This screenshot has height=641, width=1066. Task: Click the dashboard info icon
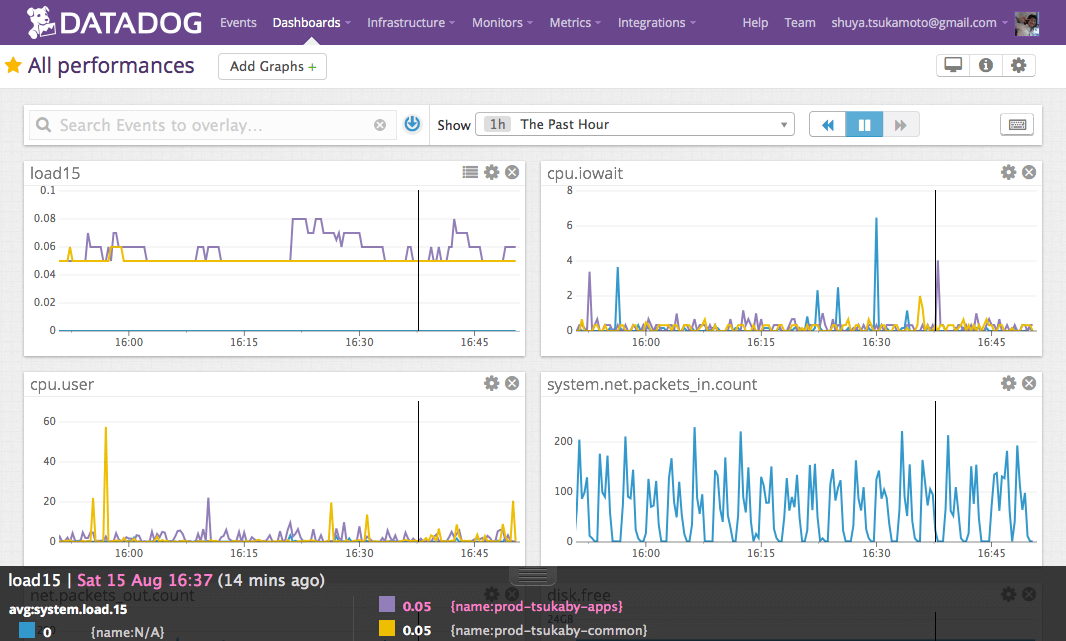point(986,66)
